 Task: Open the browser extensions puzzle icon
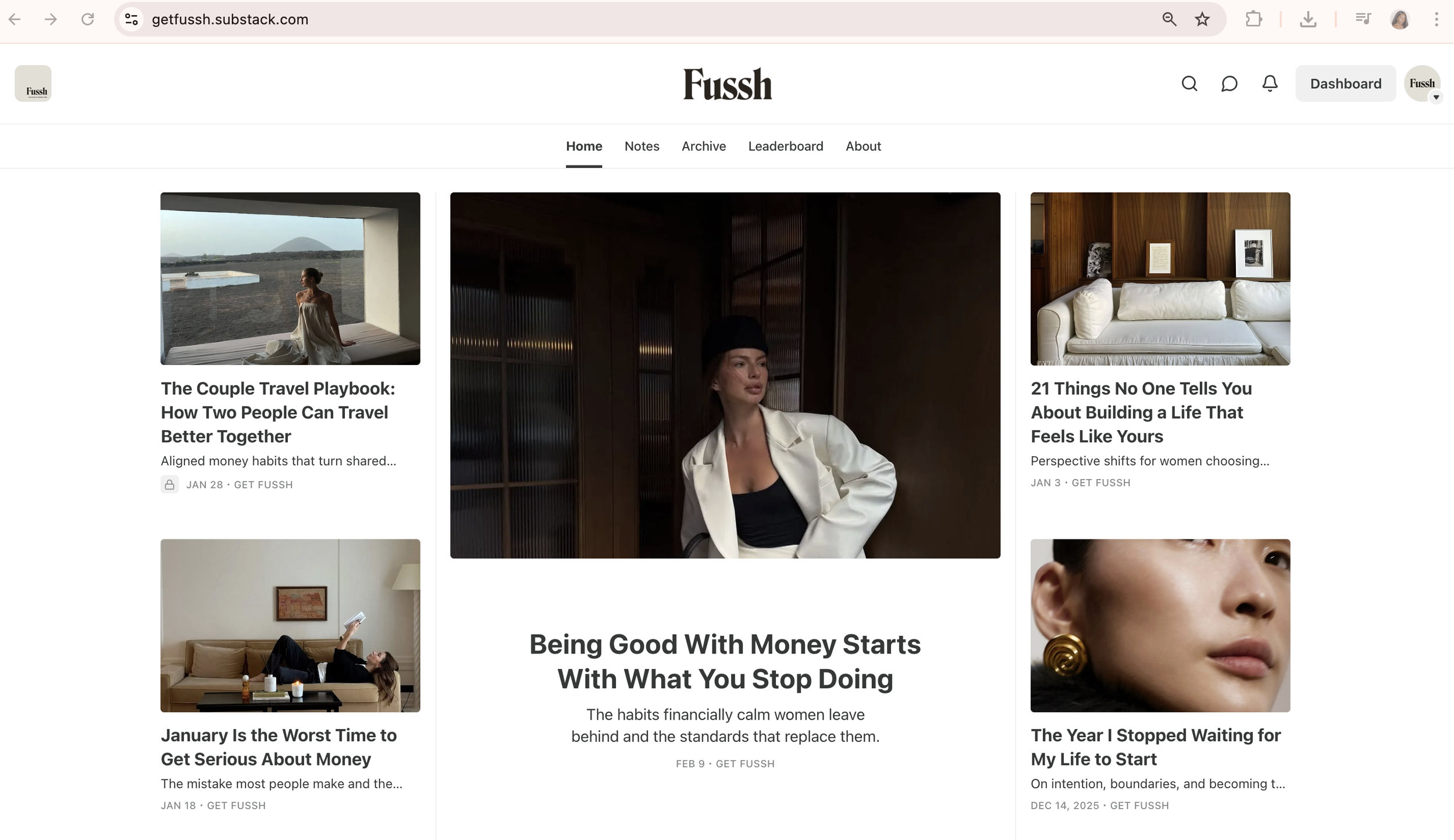tap(1254, 19)
